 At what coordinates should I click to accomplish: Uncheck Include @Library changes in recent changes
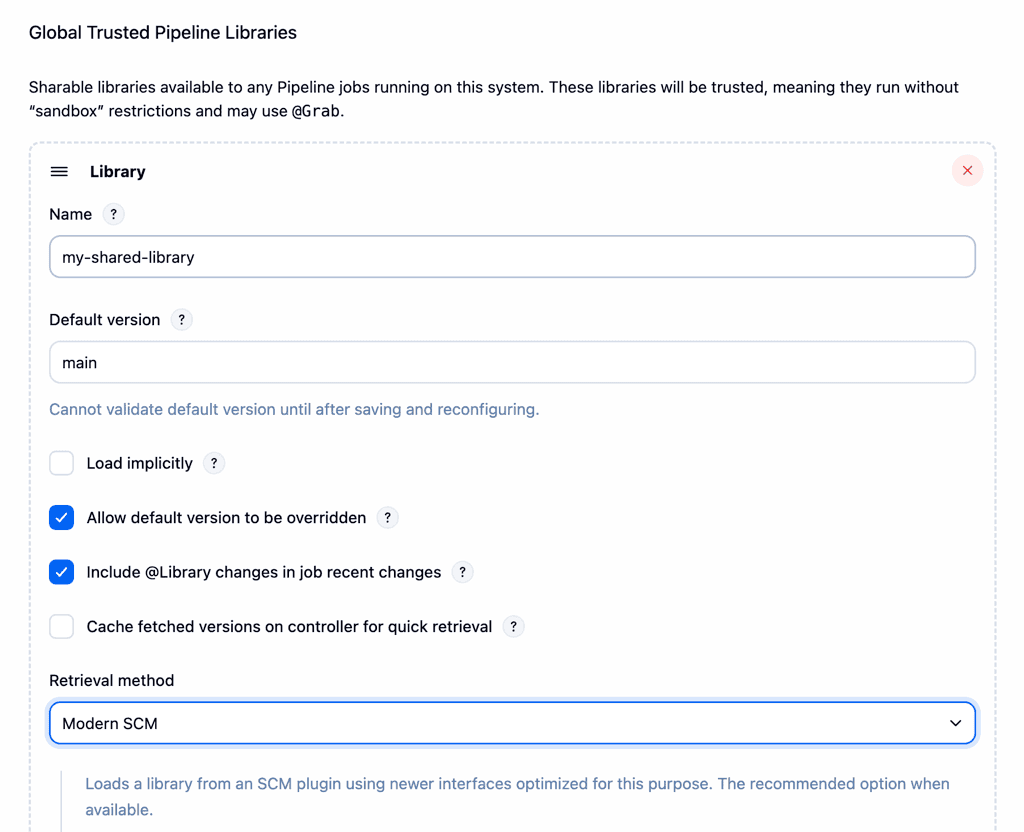click(x=61, y=572)
